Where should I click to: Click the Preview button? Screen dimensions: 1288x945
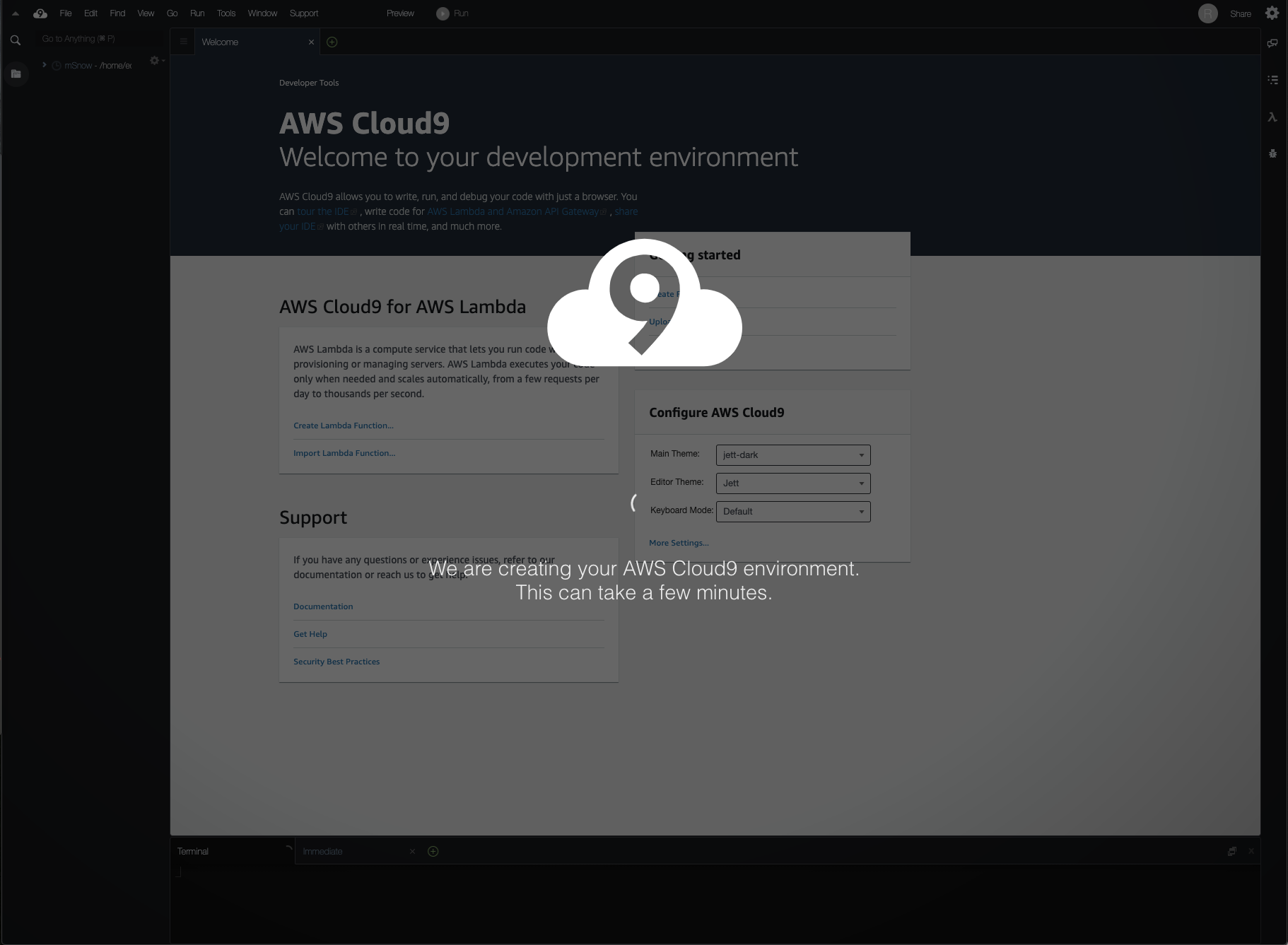point(400,13)
